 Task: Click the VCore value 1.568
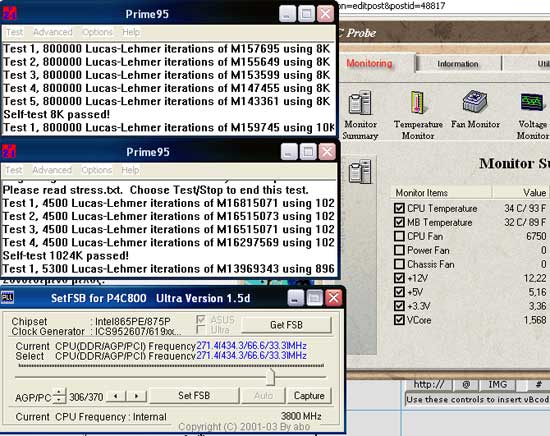(x=534, y=320)
